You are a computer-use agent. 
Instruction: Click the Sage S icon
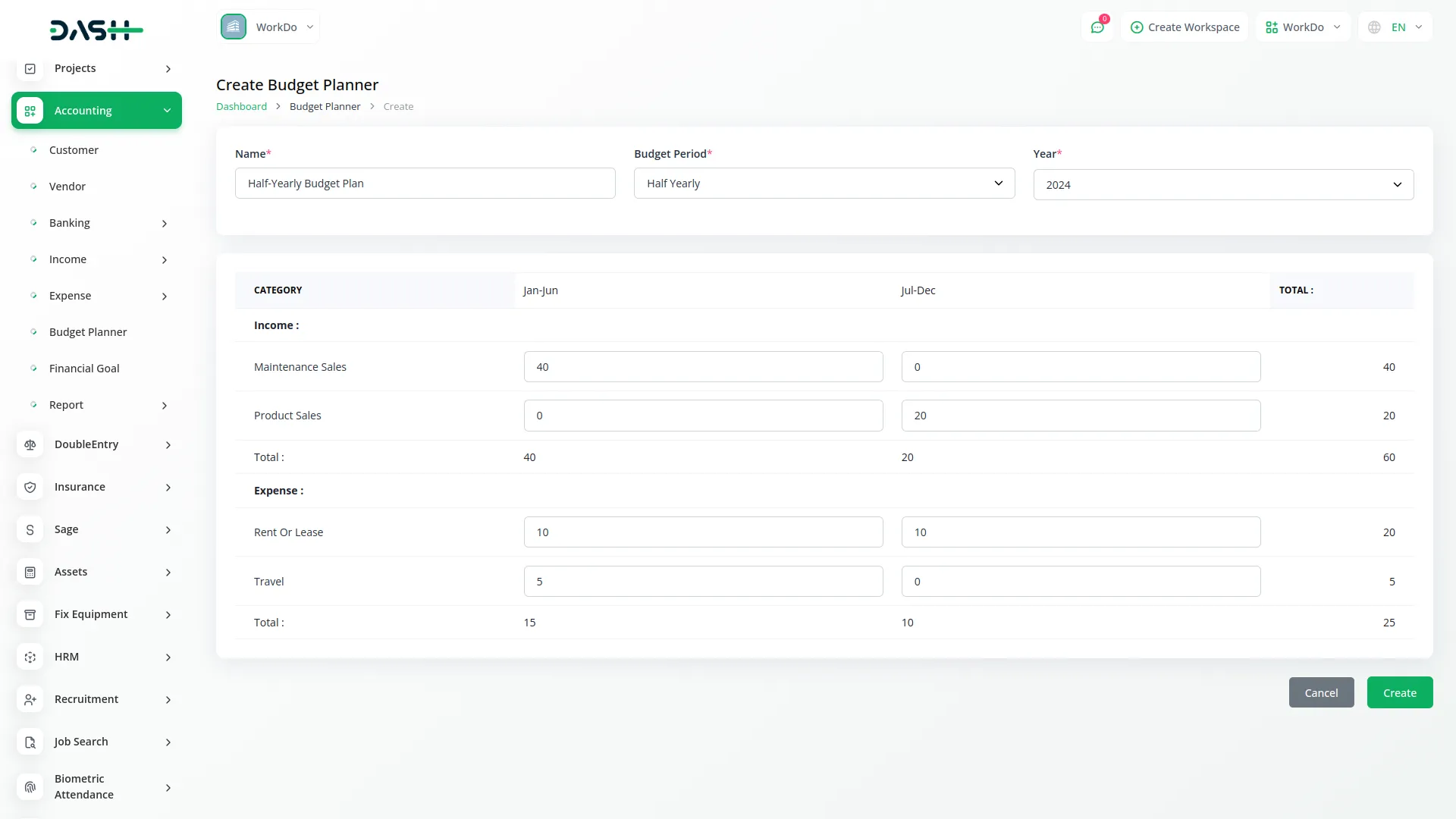(30, 530)
